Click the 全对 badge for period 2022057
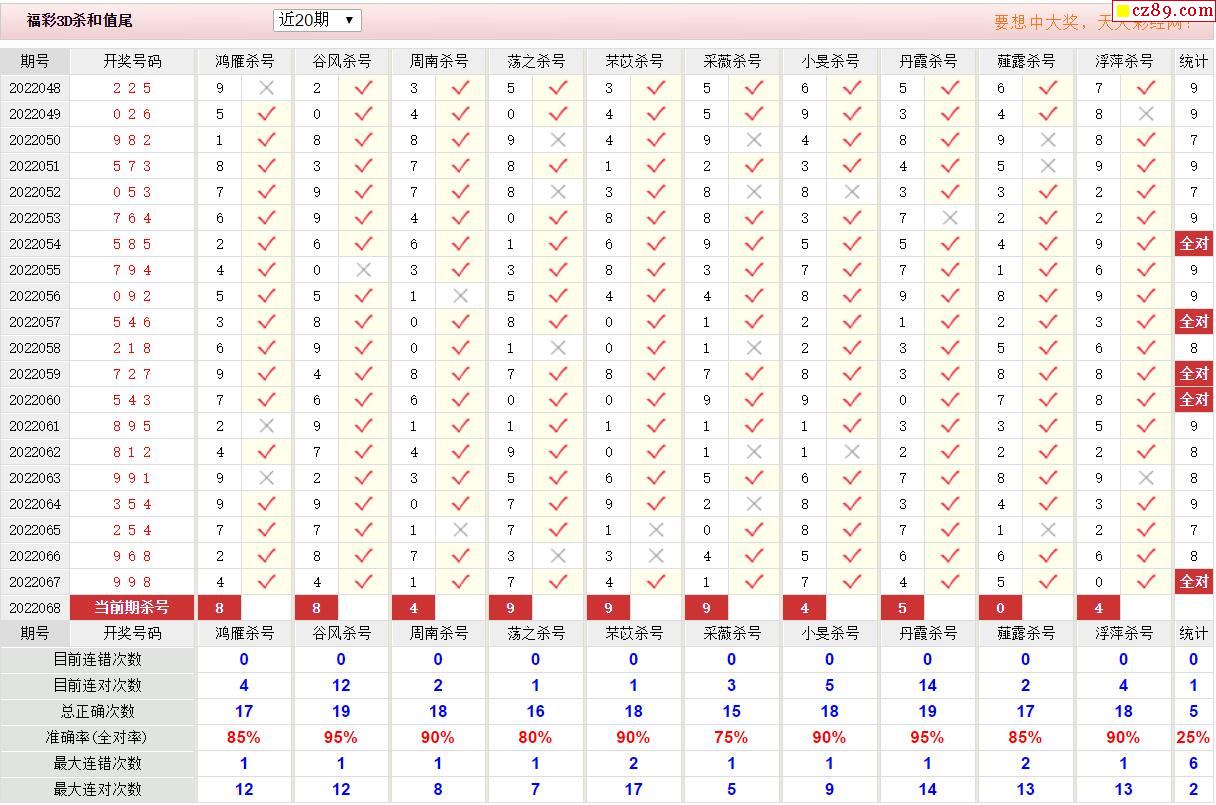The width and height of the screenshot is (1216, 805). point(1194,322)
